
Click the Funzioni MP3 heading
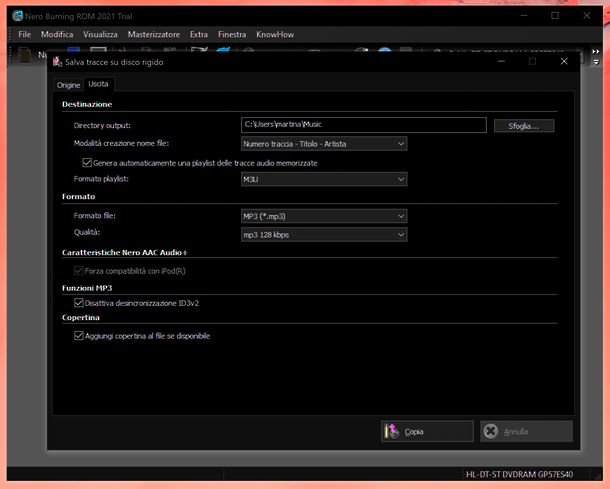[87, 288]
